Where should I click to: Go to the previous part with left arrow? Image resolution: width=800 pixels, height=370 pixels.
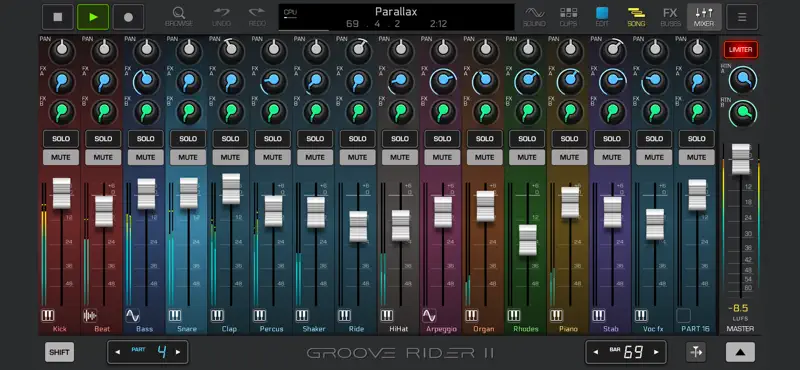[118, 352]
